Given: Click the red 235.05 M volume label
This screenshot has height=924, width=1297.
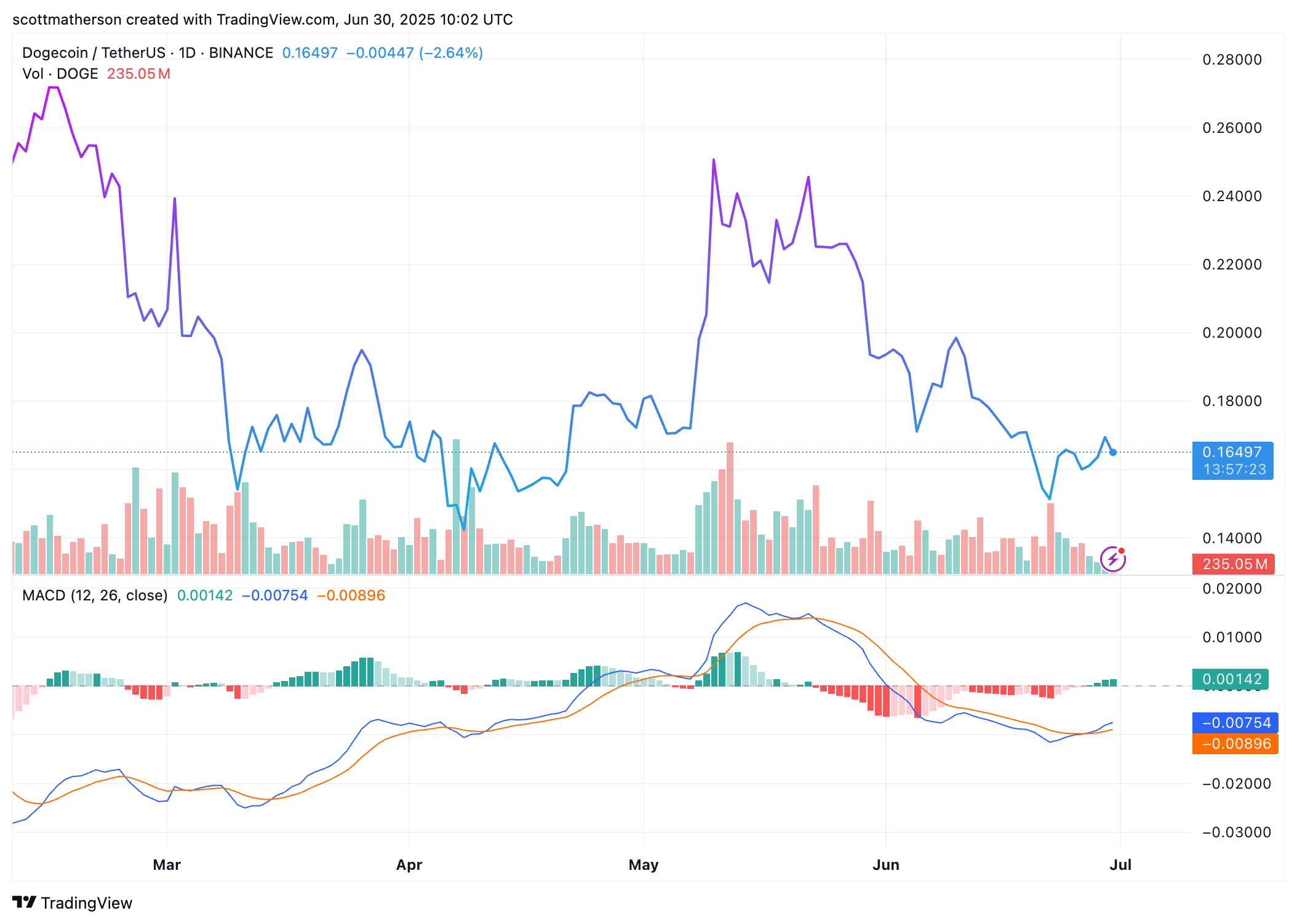Looking at the screenshot, I should pyautogui.click(x=1232, y=564).
